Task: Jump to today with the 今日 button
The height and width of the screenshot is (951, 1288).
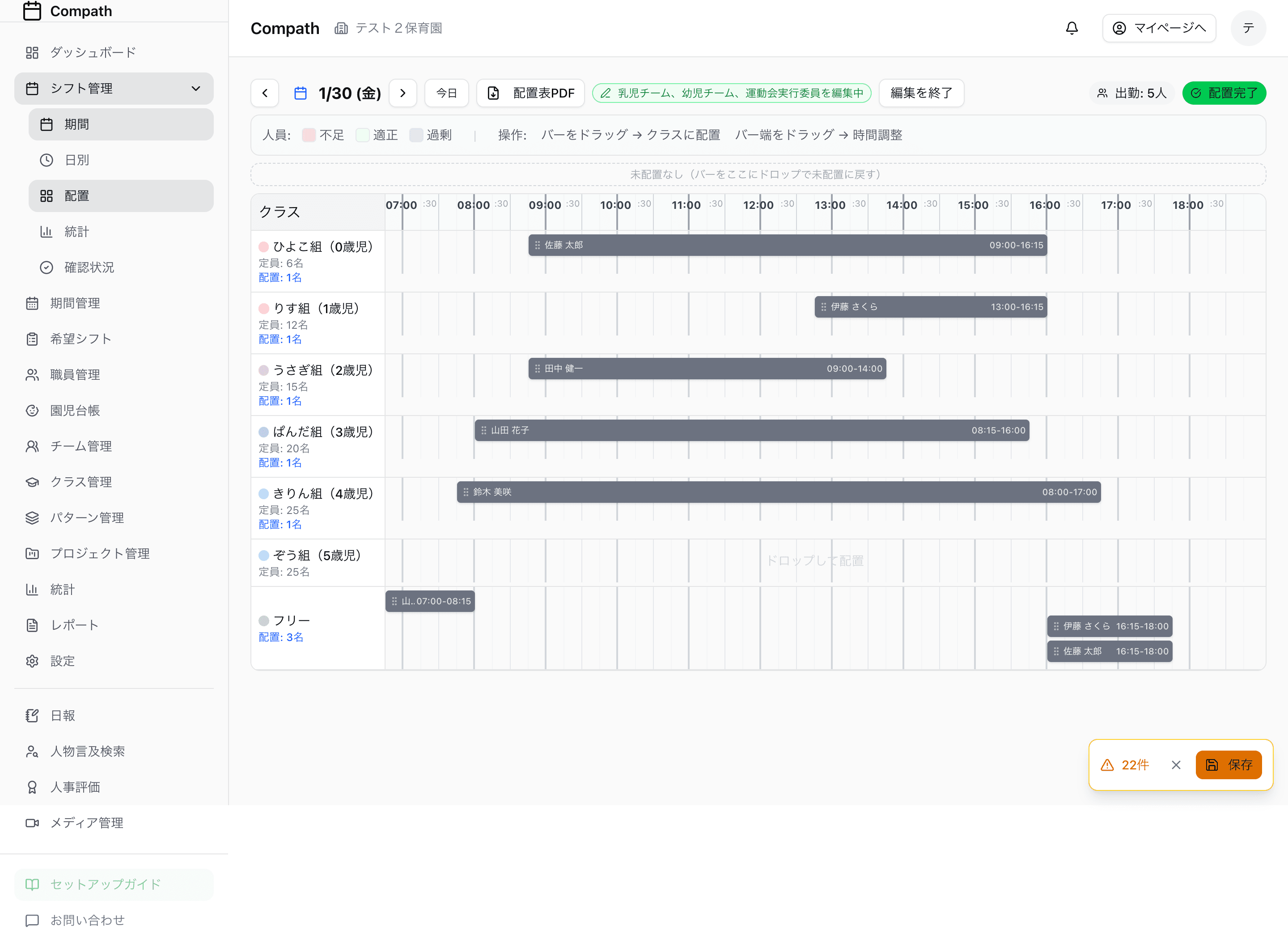Action: (447, 93)
